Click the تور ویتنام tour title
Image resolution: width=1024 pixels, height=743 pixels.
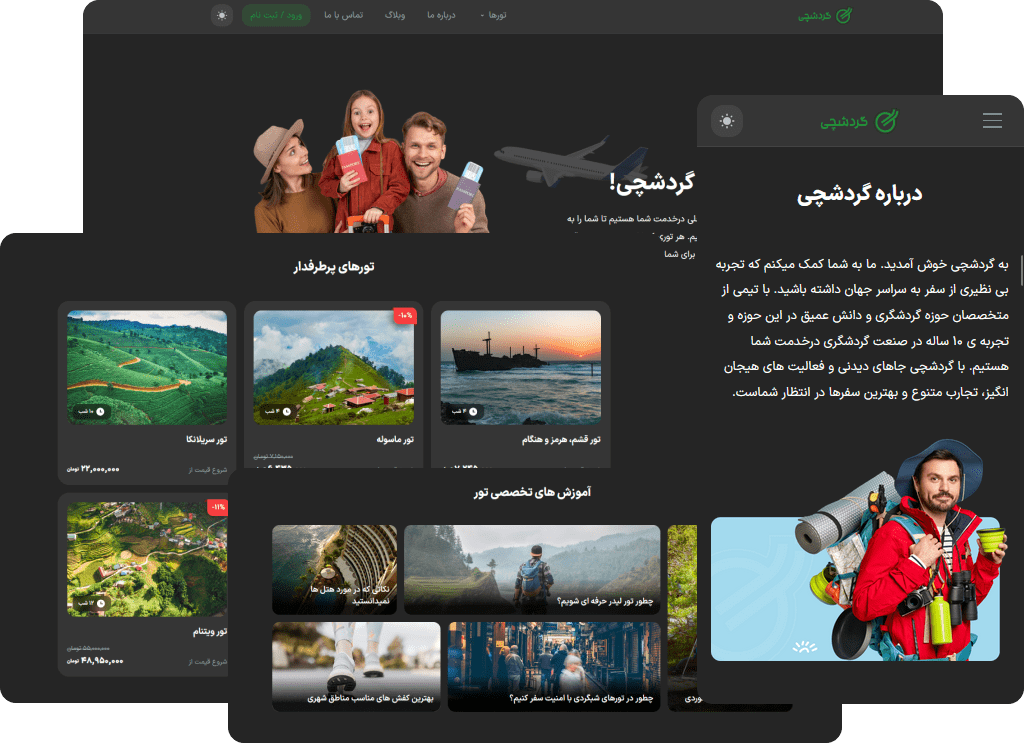(x=208, y=632)
